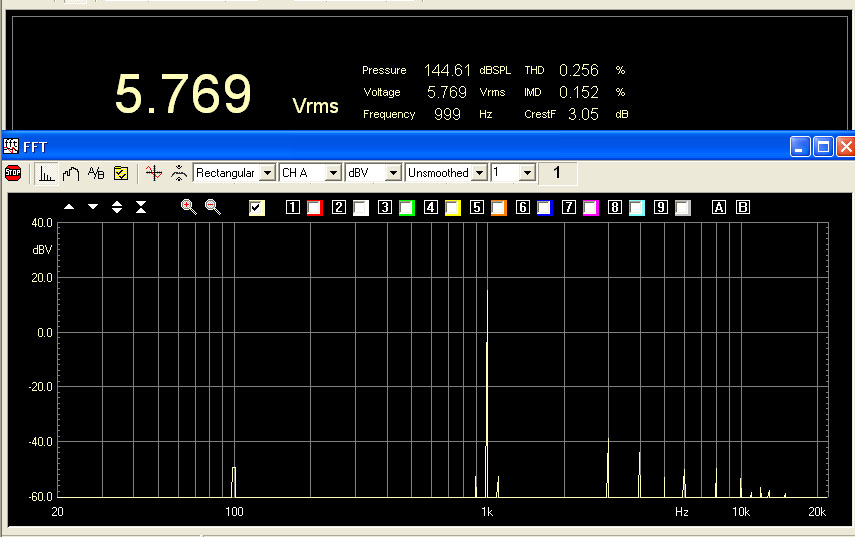Click the shift trace up arrow

69,207
